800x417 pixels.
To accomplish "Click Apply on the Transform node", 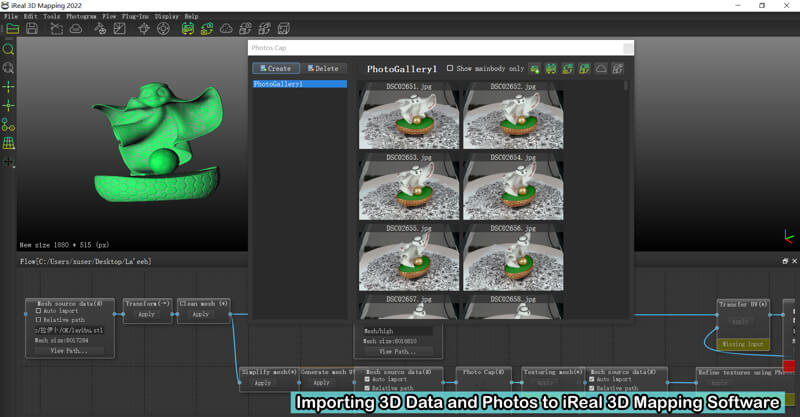I will tap(146, 314).
